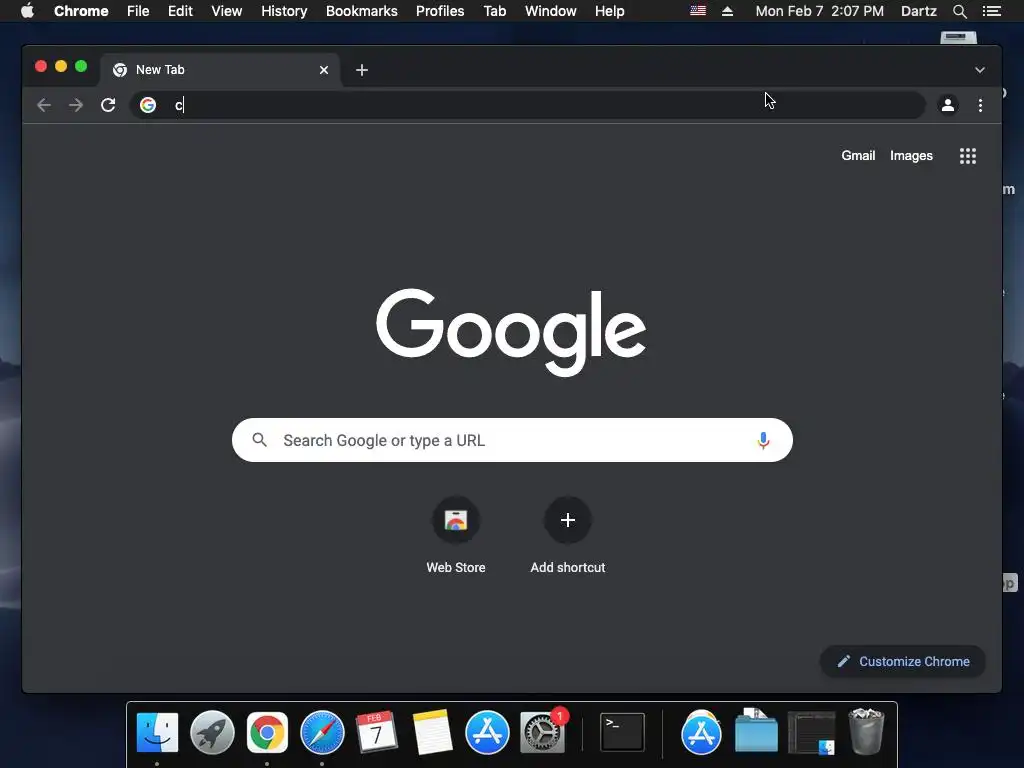This screenshot has height=768, width=1024.
Task: Click into the address bar
Action: click(528, 105)
